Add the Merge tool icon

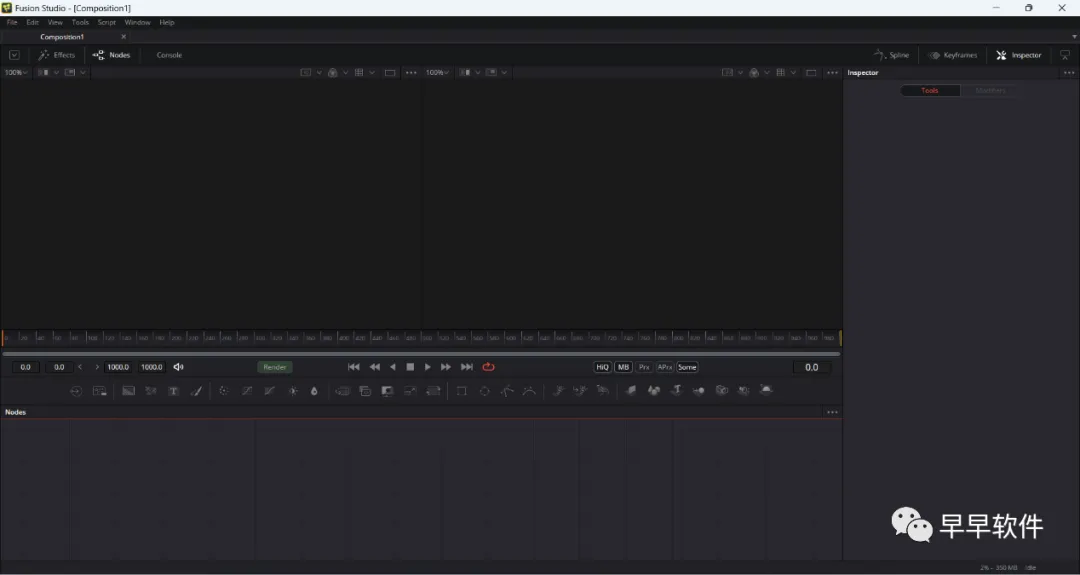pos(342,390)
